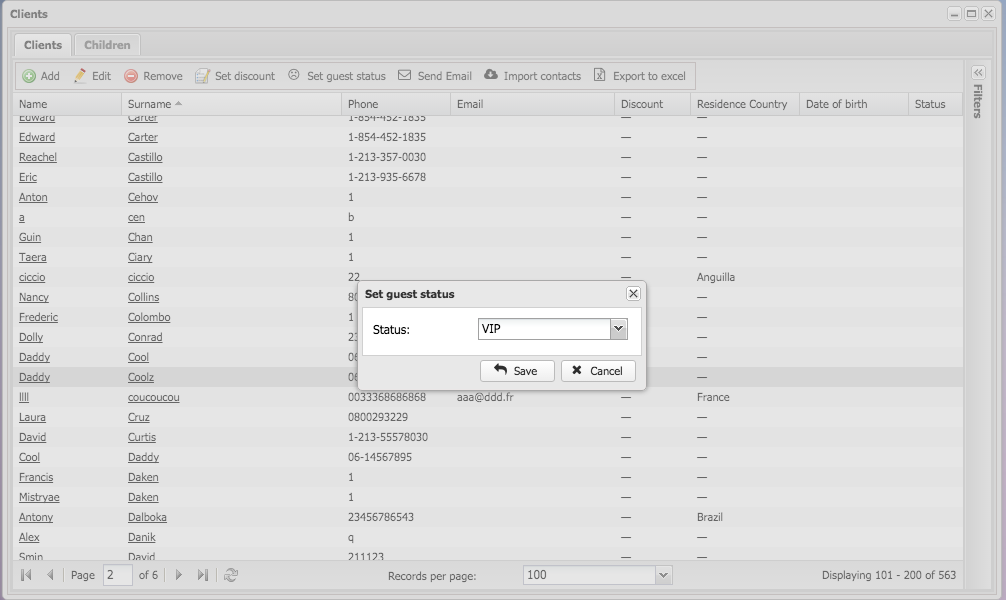Click the Records per page value field
The width and height of the screenshot is (1006, 600).
[590, 575]
